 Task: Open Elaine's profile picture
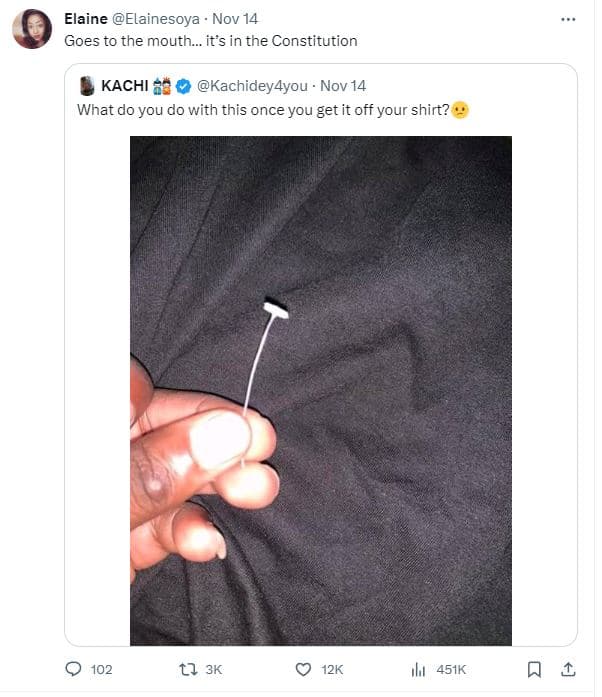click(x=32, y=29)
